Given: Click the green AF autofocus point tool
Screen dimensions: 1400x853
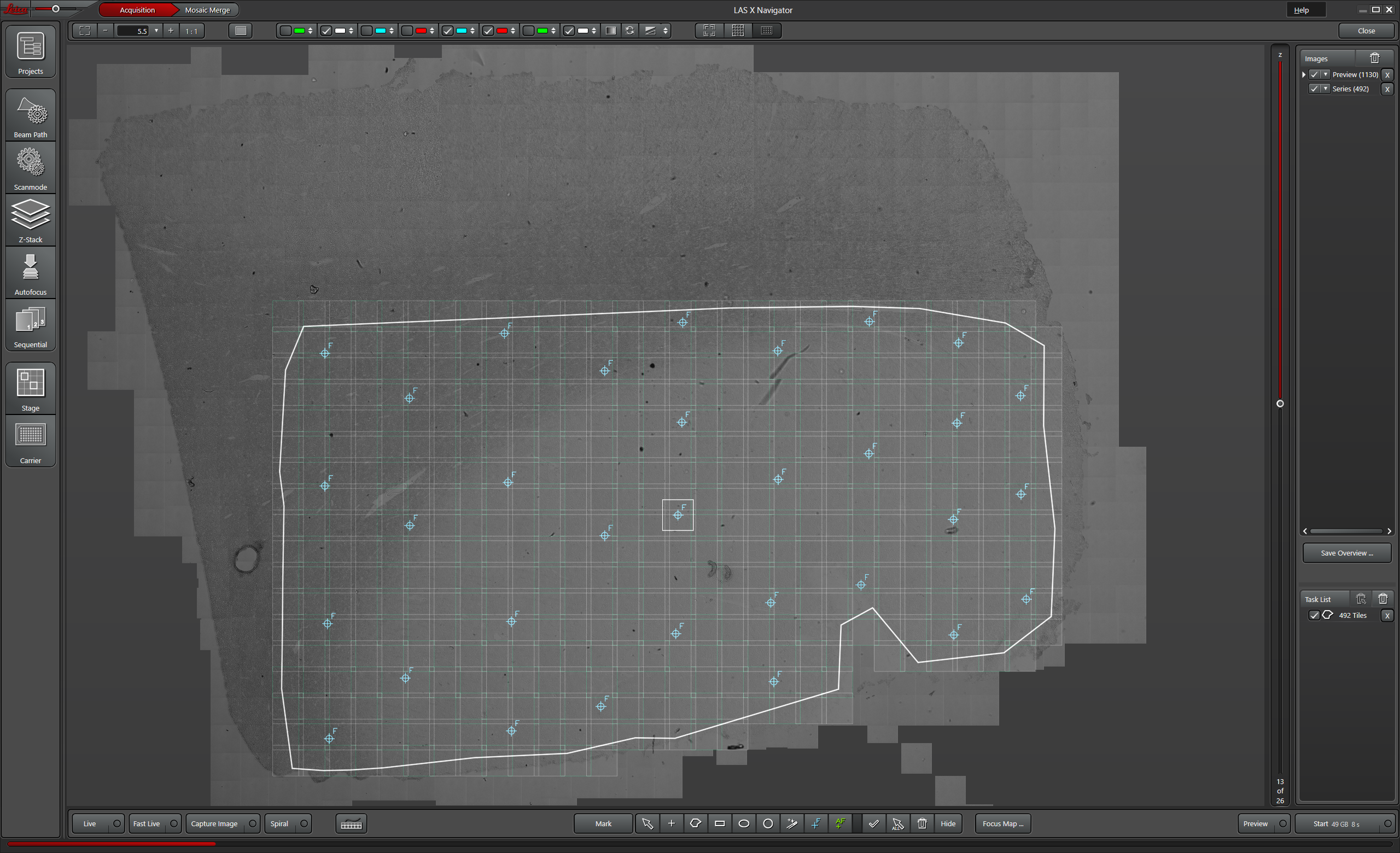Looking at the screenshot, I should (x=840, y=823).
